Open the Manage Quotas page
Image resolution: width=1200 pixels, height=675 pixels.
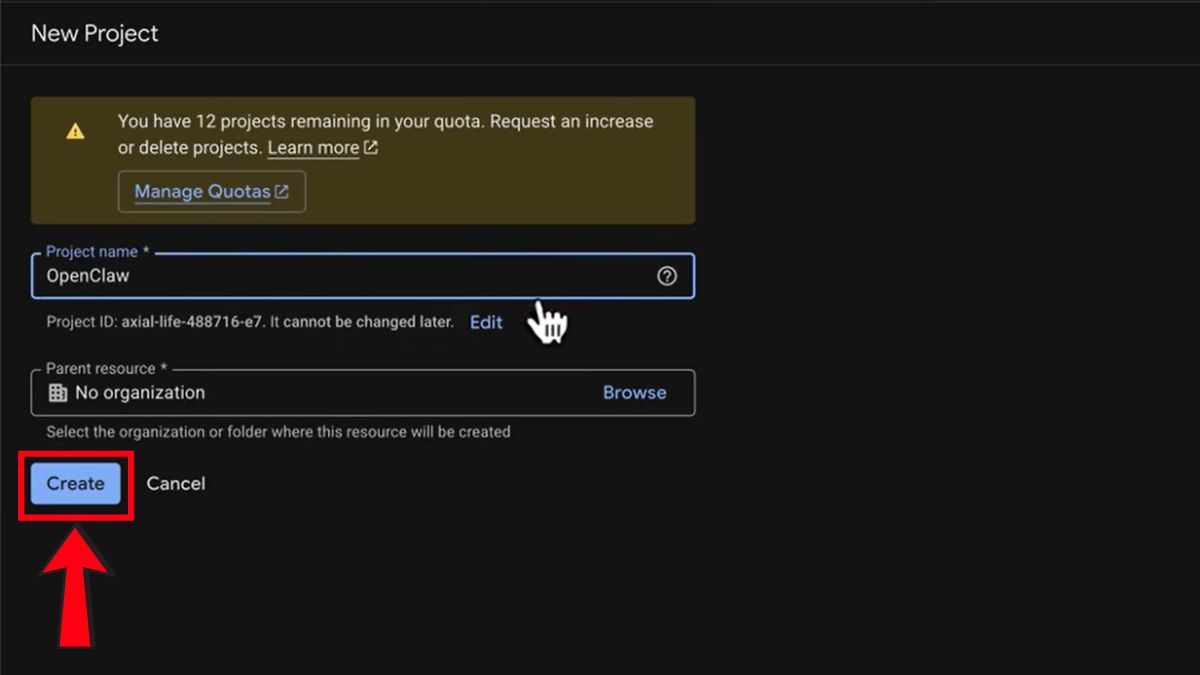point(203,191)
